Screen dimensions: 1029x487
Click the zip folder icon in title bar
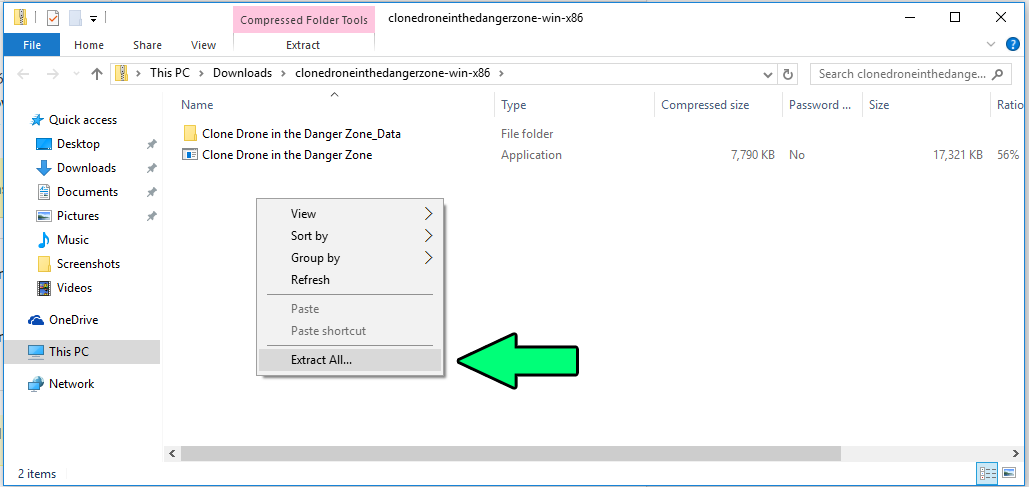point(20,18)
